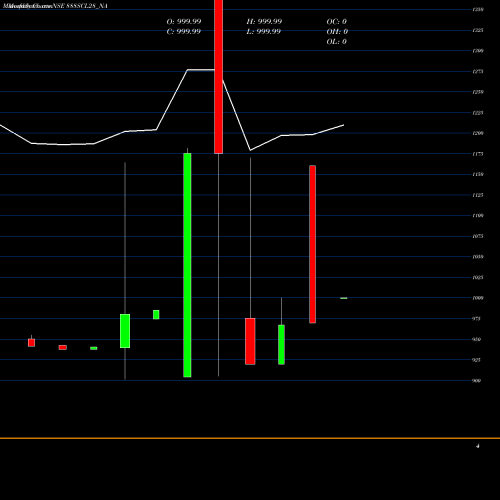Click the 'OL: 0' value
500x500 pixels.
click(x=337, y=41)
